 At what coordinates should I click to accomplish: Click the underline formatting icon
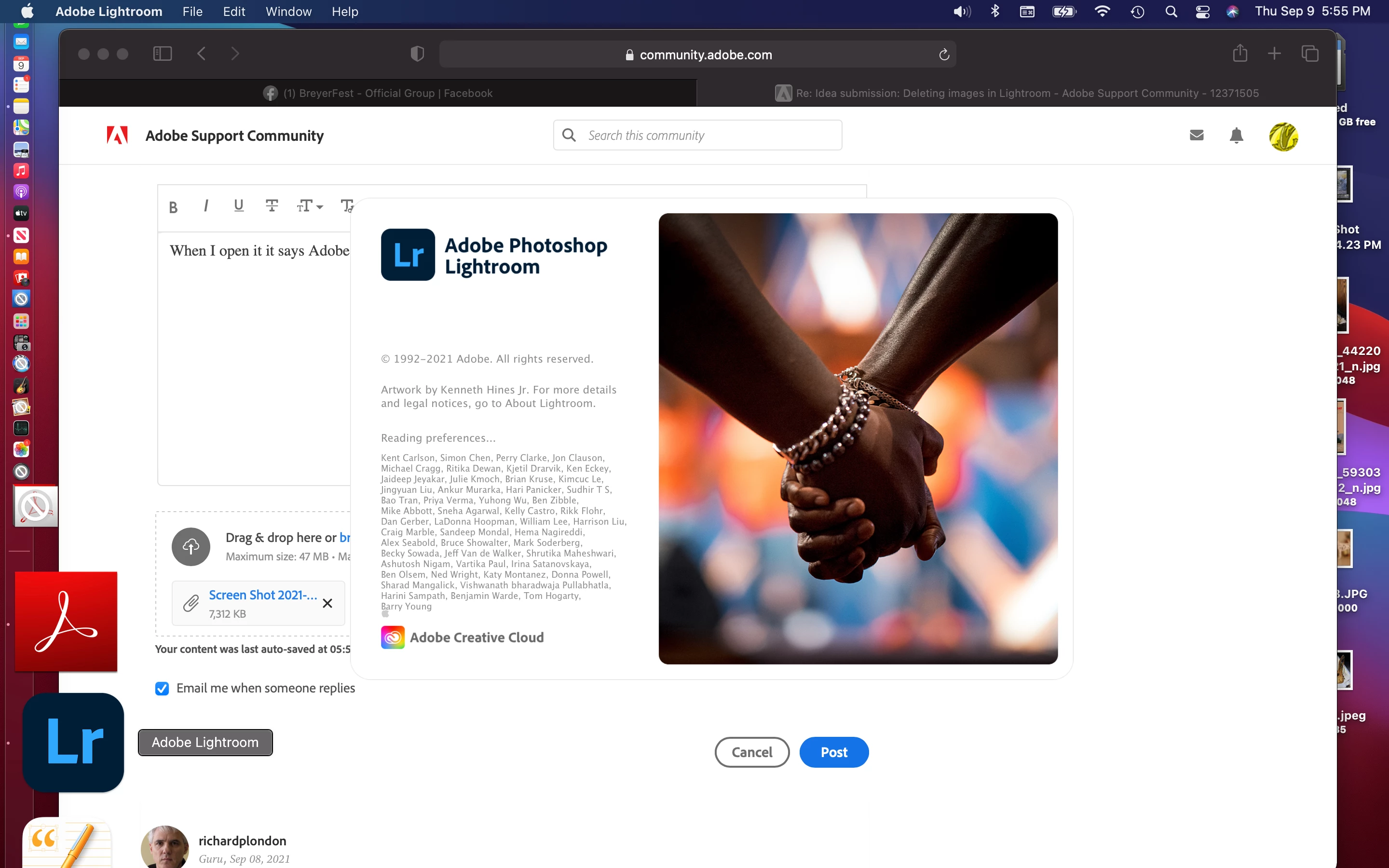(239, 205)
